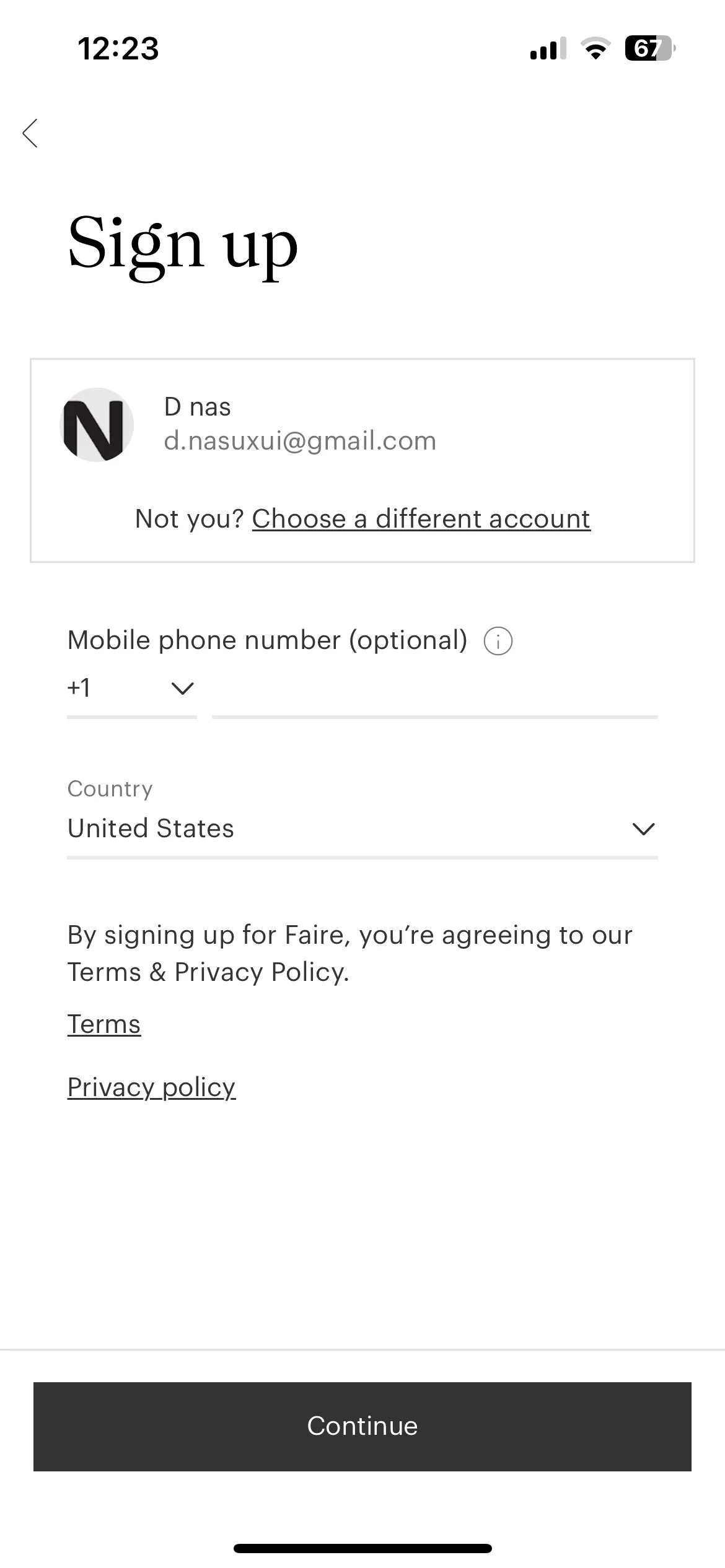Tap the cellular signal bars icon
Image resolution: width=725 pixels, height=1568 pixels.
(548, 48)
